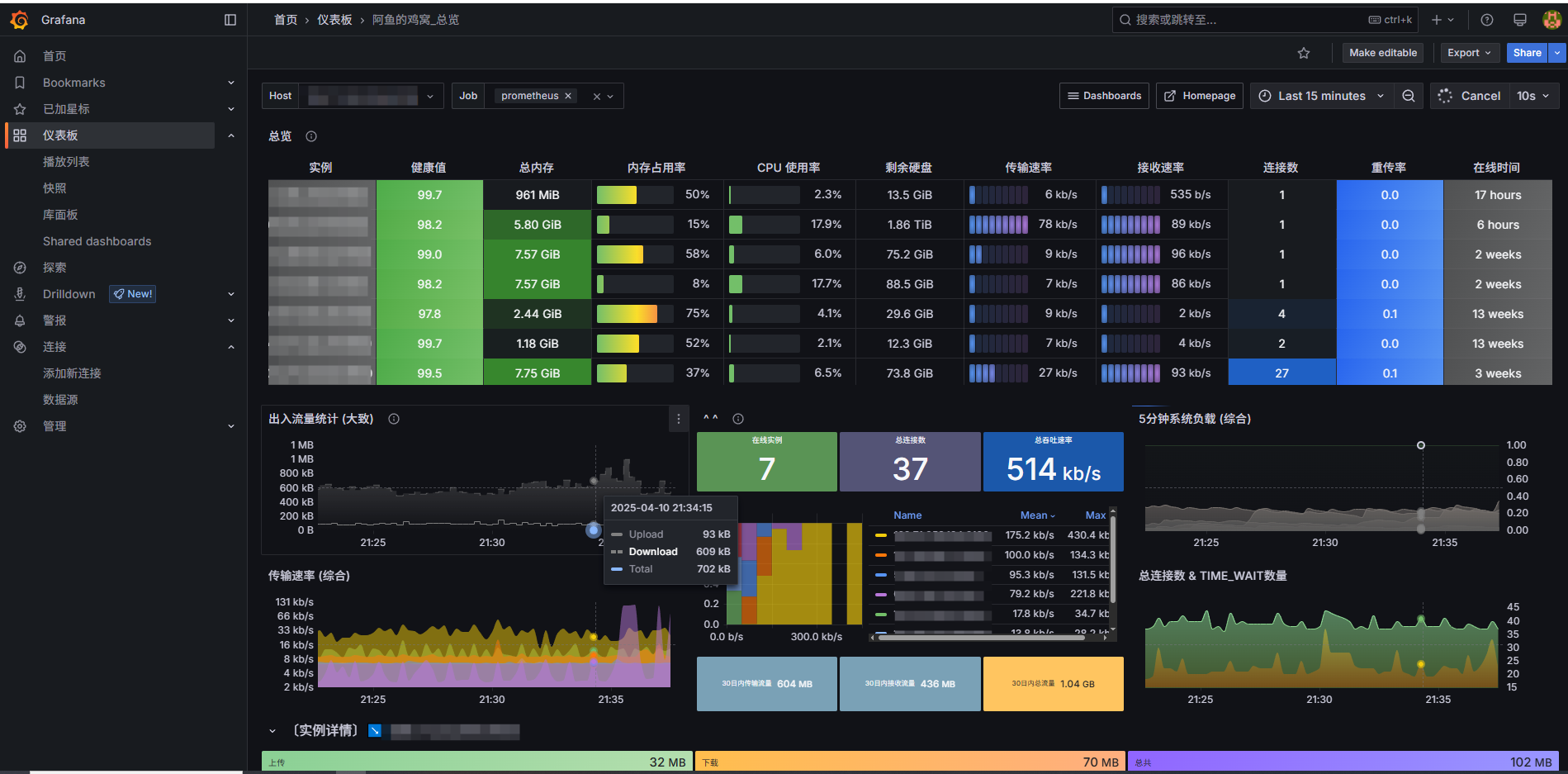Image resolution: width=1568 pixels, height=774 pixels.
Task: Click the 总览 row info icon
Action: (311, 136)
